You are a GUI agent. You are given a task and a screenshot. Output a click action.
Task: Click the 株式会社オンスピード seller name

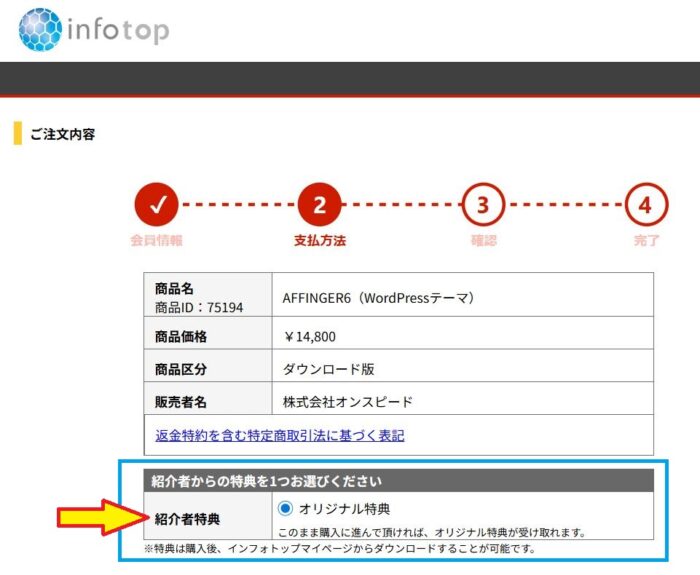tap(348, 402)
